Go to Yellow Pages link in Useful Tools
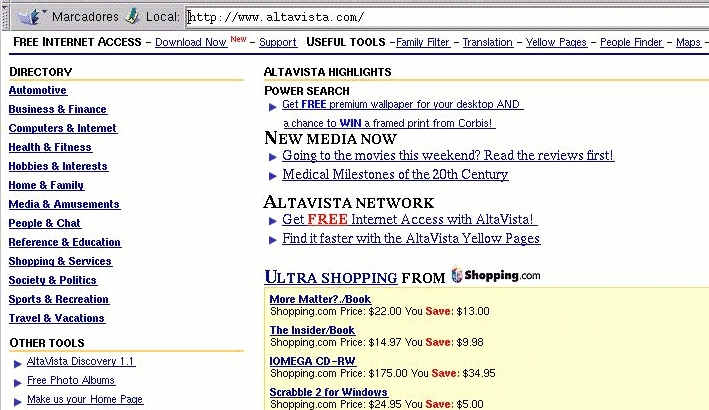The image size is (709, 410). click(556, 42)
